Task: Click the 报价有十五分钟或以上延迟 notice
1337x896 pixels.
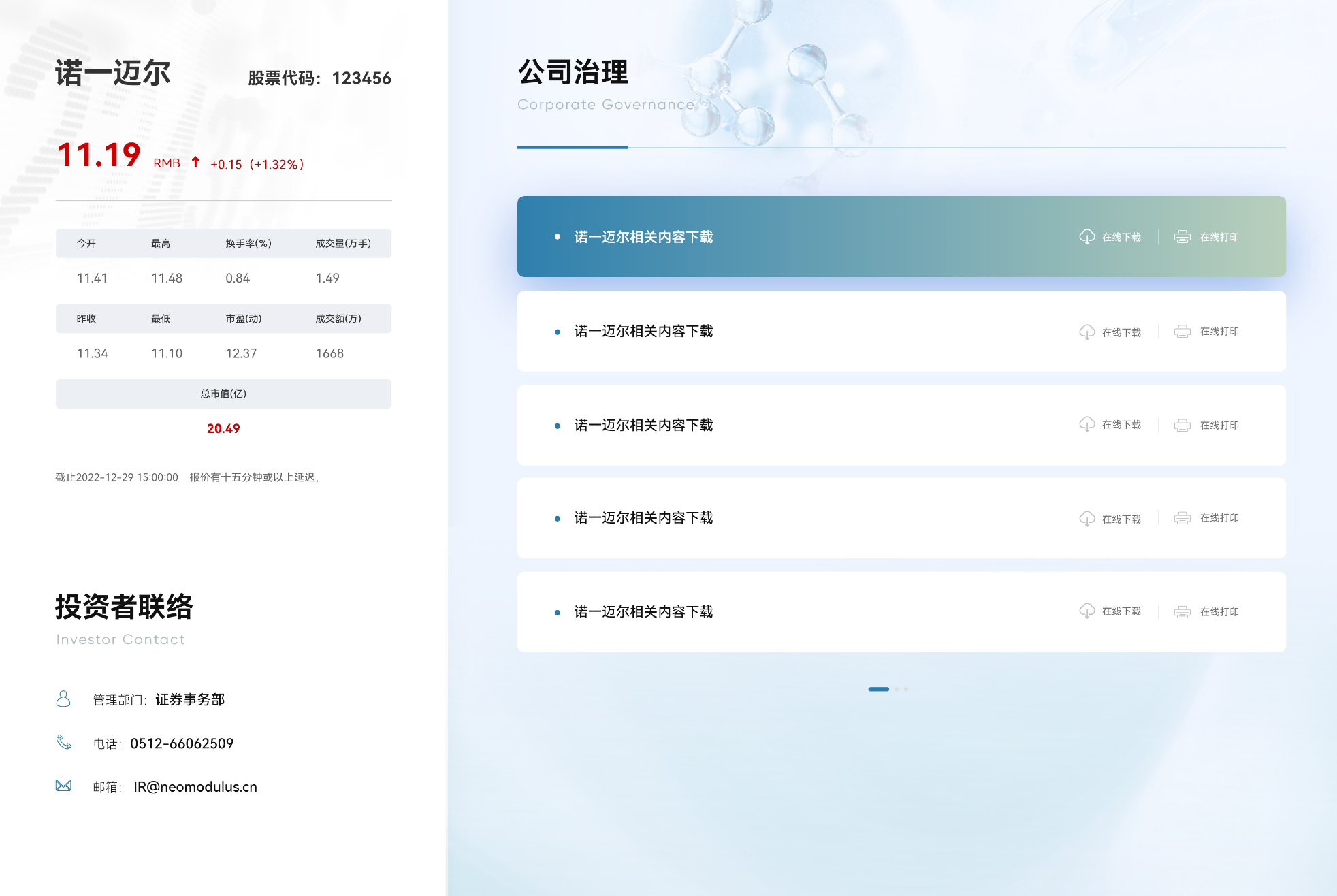Action: pos(253,477)
